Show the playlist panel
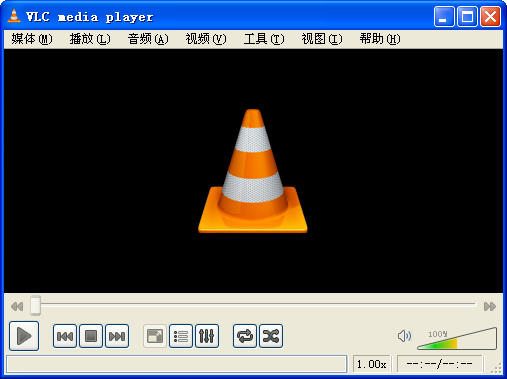This screenshot has width=507, height=379. (181, 336)
